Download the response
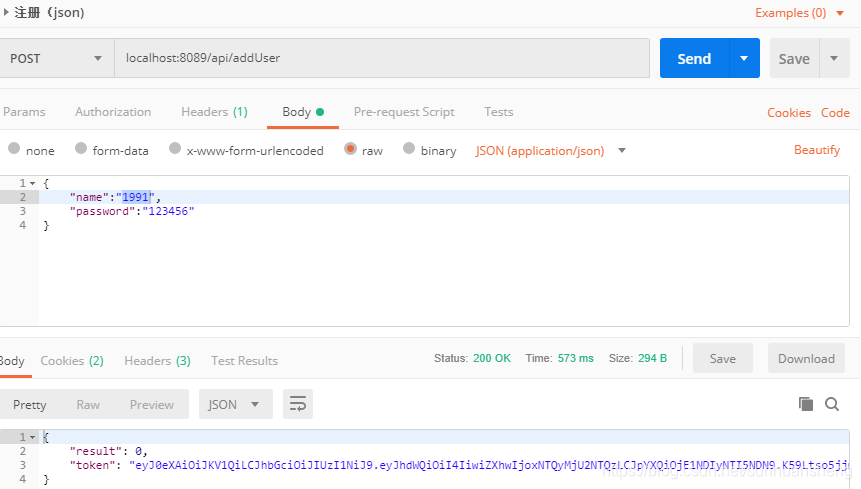The image size is (861, 489). coord(806,358)
